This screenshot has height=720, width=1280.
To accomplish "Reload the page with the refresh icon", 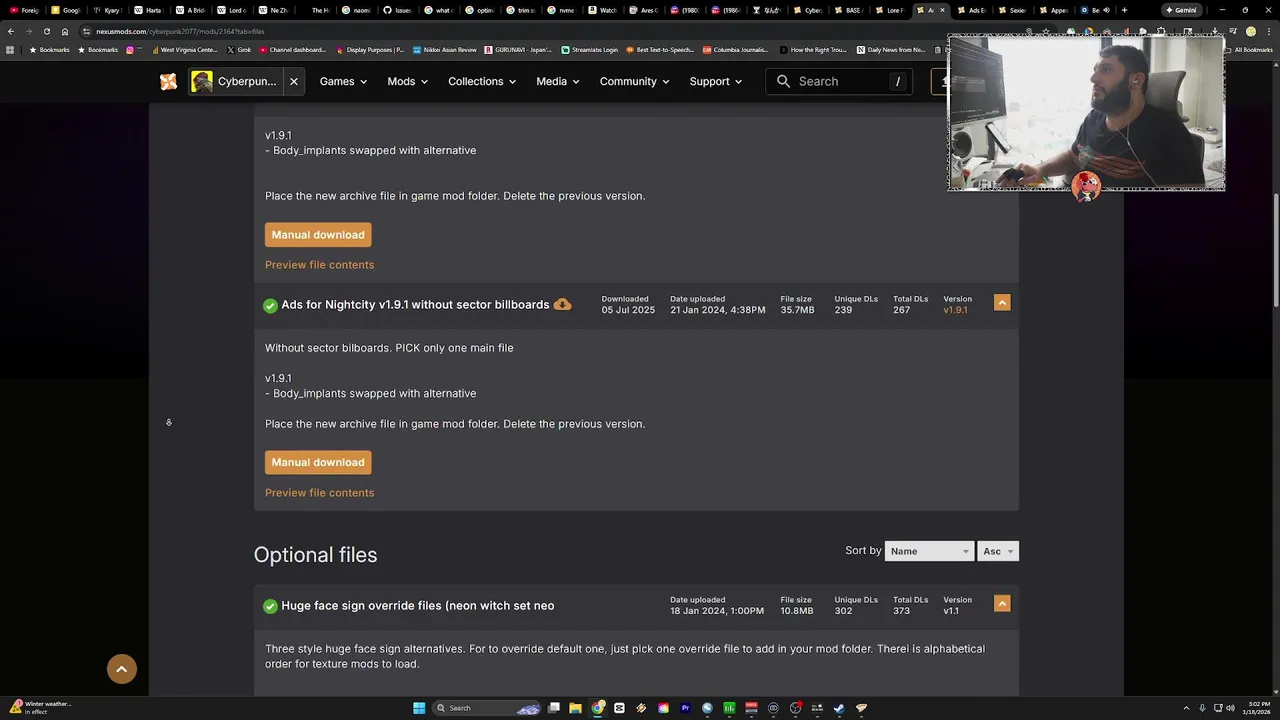I will tap(46, 31).
